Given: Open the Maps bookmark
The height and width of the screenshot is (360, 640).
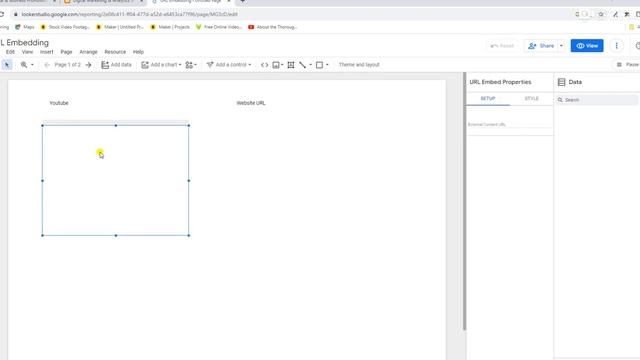Looking at the screenshot, I should click(25, 27).
